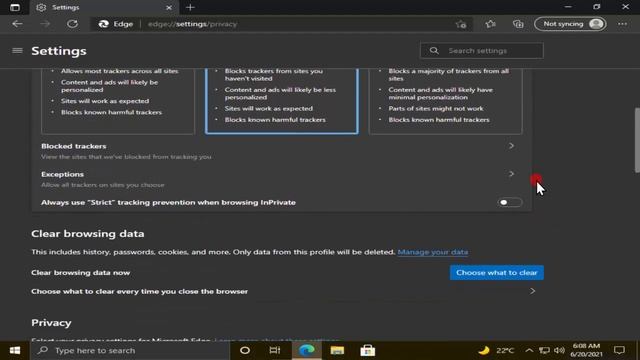Show hidden tray icons chevron
Image resolution: width=640 pixels, height=360 pixels.
pyautogui.click(x=529, y=351)
